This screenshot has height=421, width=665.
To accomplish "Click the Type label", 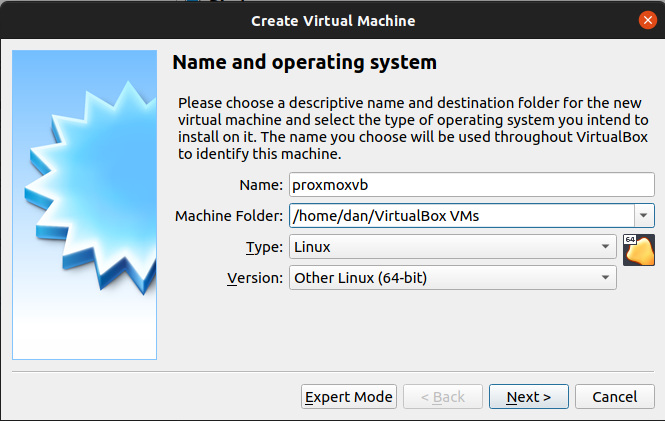I will pos(264,247).
